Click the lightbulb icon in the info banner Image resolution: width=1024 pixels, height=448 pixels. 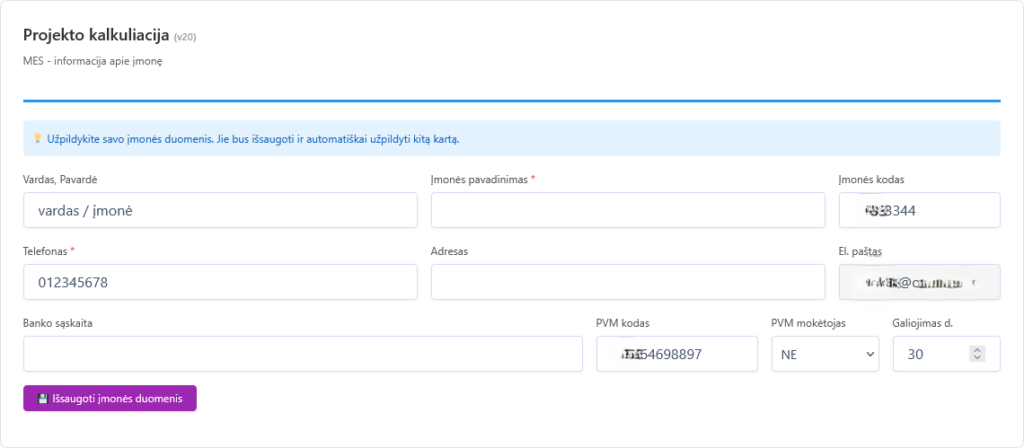(38, 138)
